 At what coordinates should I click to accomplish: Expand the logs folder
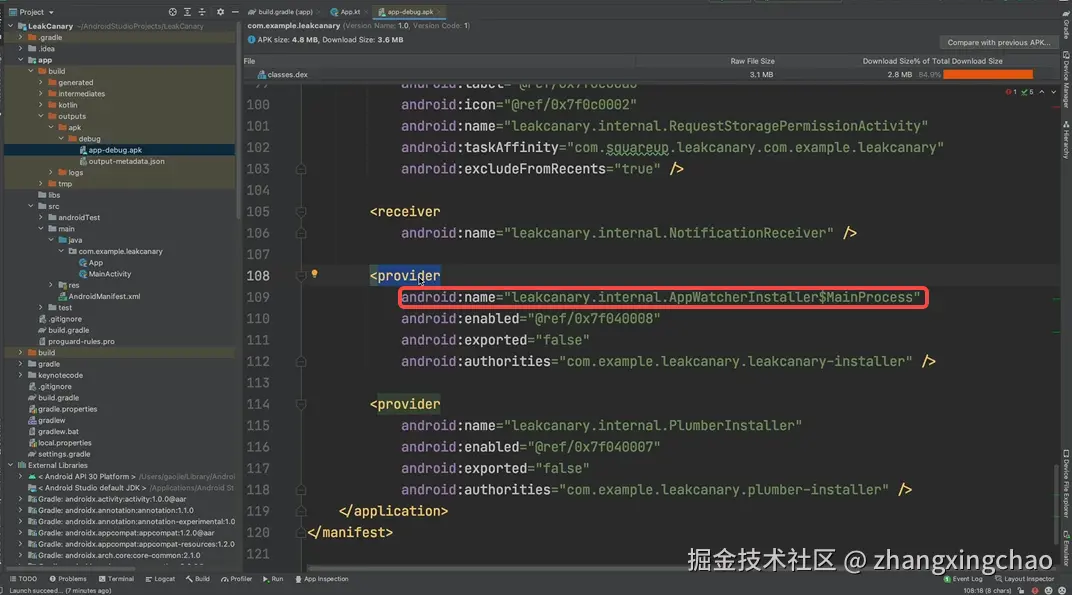[x=51, y=172]
